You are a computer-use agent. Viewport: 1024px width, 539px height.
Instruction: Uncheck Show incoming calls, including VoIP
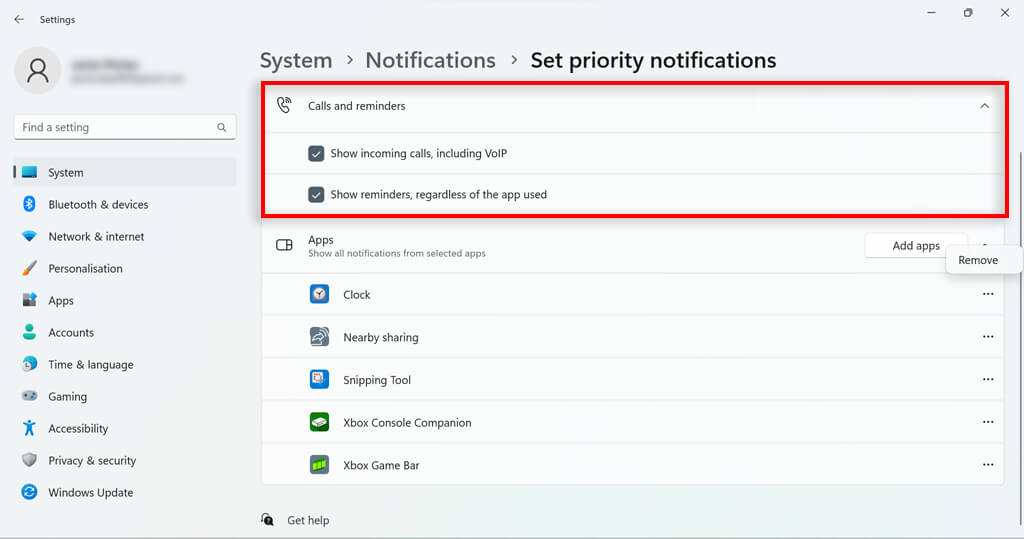pos(316,154)
